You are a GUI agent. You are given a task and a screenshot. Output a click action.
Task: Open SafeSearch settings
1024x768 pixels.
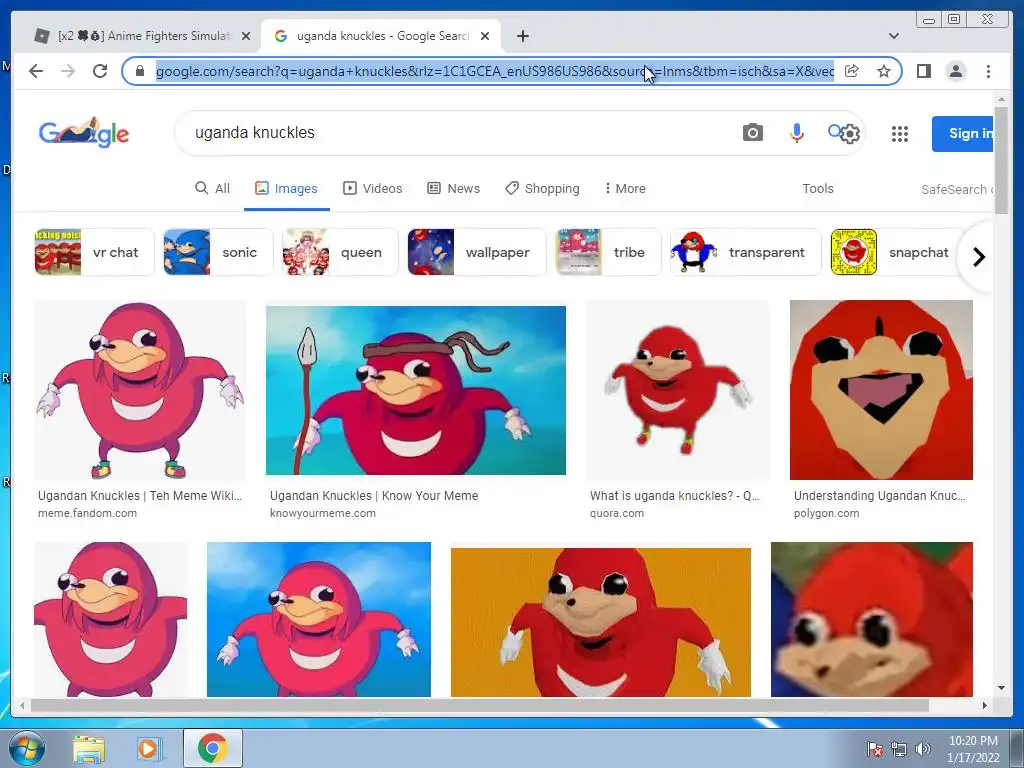click(x=957, y=189)
